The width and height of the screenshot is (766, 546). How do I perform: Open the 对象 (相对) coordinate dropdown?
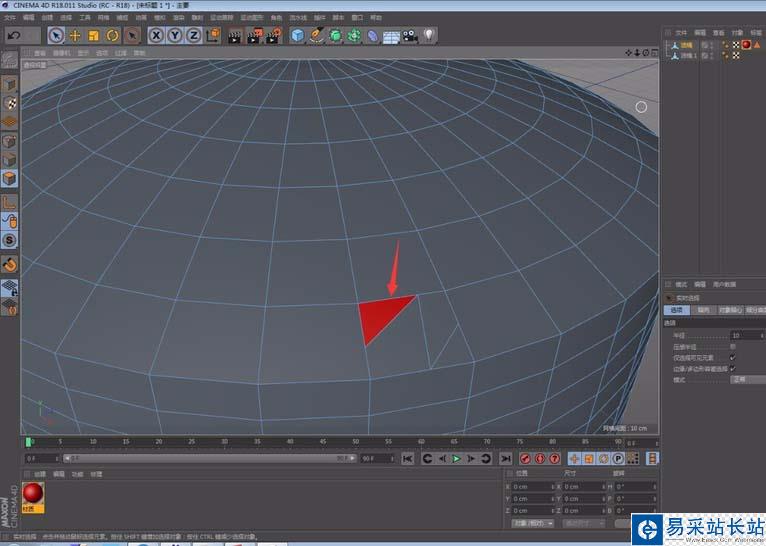tap(533, 522)
